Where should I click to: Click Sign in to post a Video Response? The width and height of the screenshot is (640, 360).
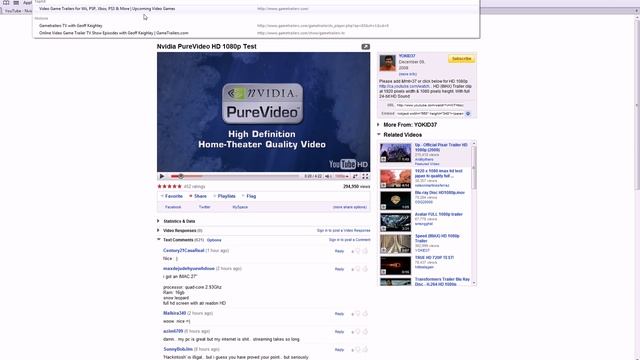[344, 231]
